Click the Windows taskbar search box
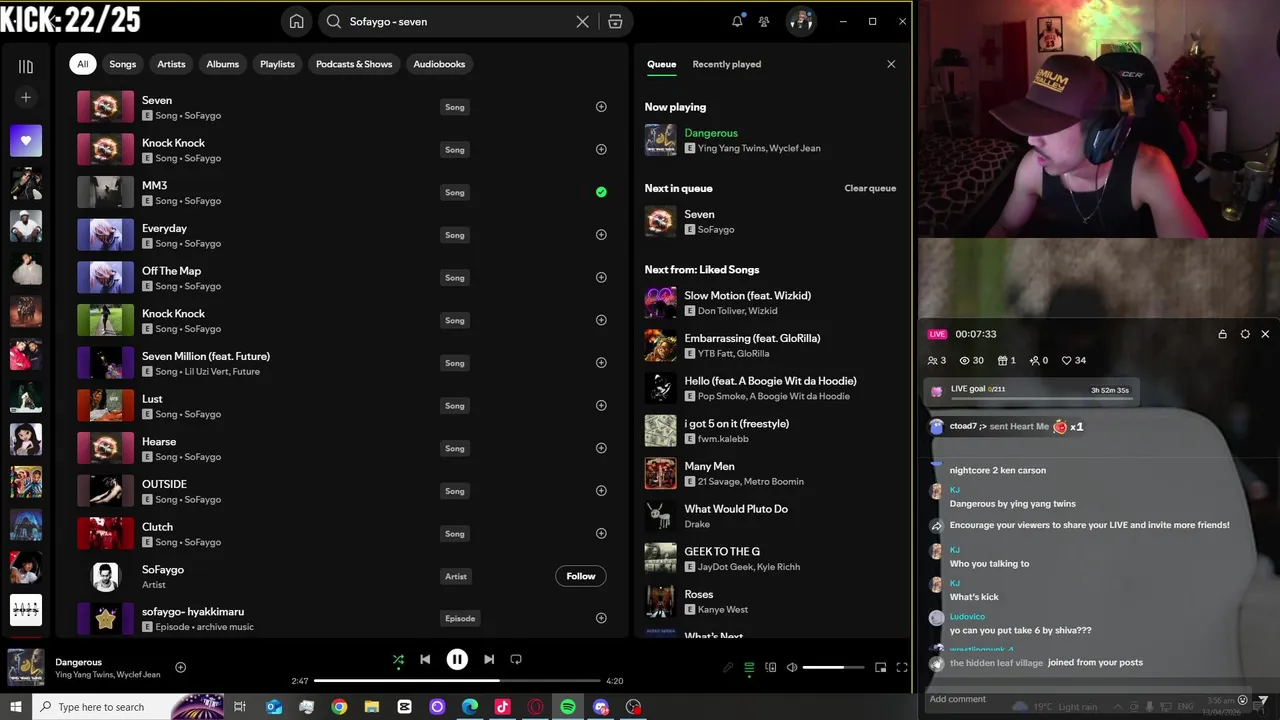Image resolution: width=1280 pixels, height=720 pixels. pos(128,706)
